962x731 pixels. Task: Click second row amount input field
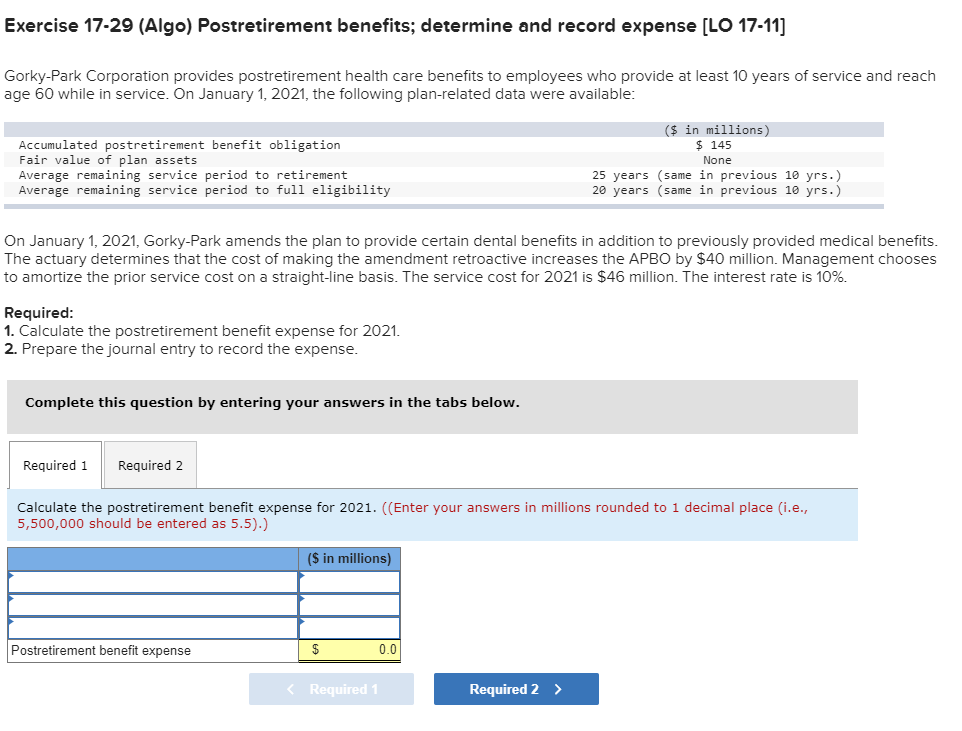350,605
